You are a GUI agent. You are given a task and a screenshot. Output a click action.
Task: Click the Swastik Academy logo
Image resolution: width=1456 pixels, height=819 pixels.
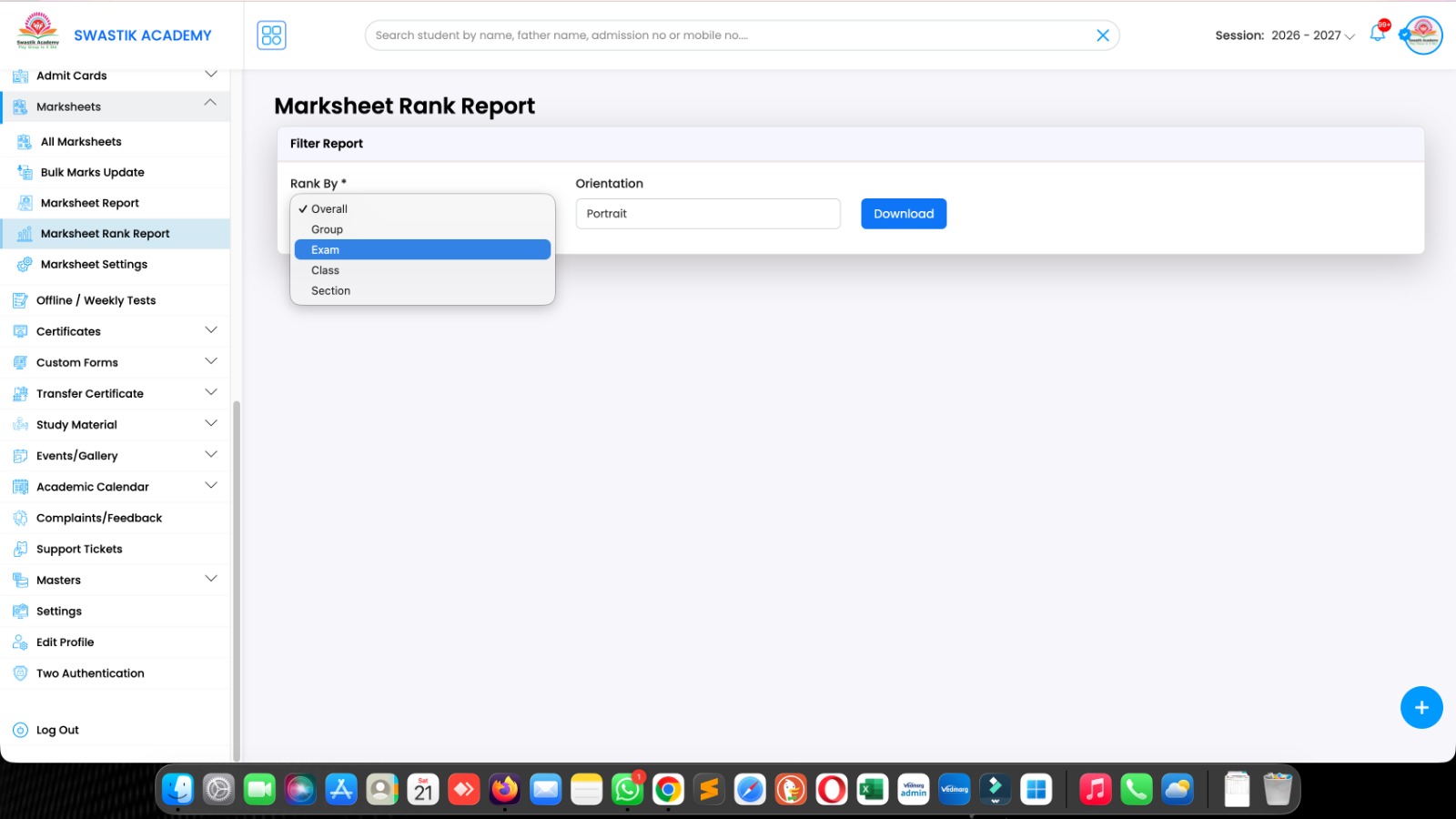(x=38, y=32)
